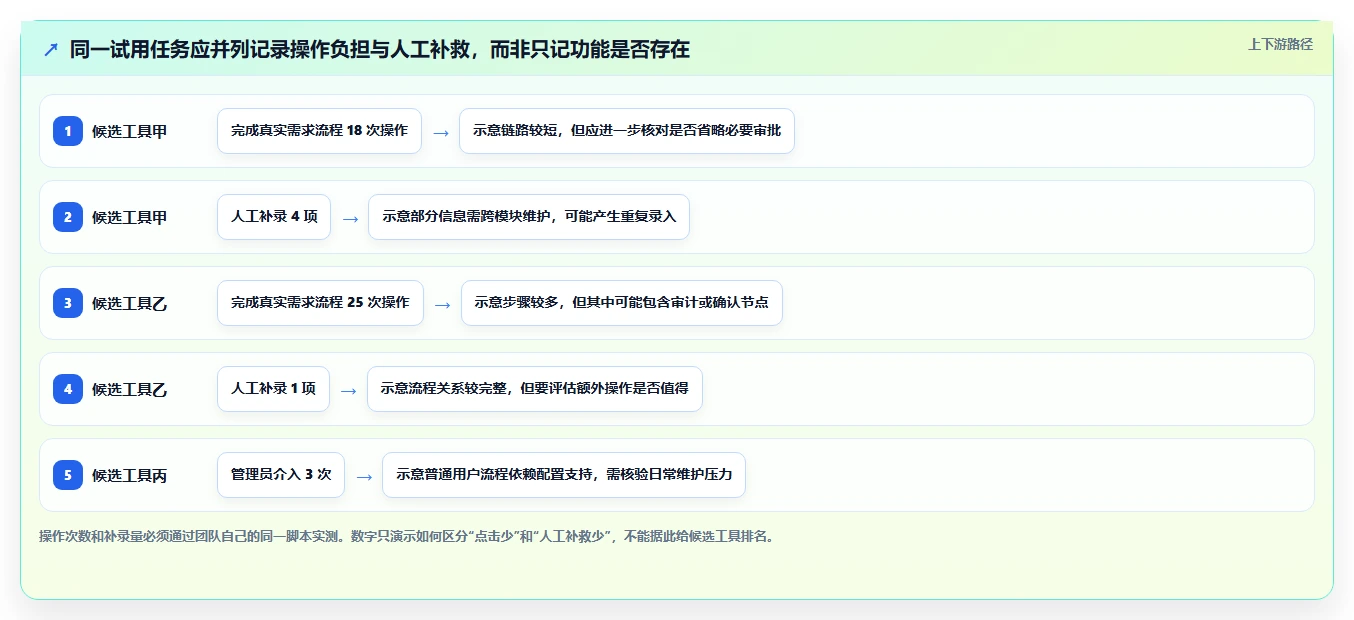Click 候选工具乙 label in row 3

tap(130, 303)
